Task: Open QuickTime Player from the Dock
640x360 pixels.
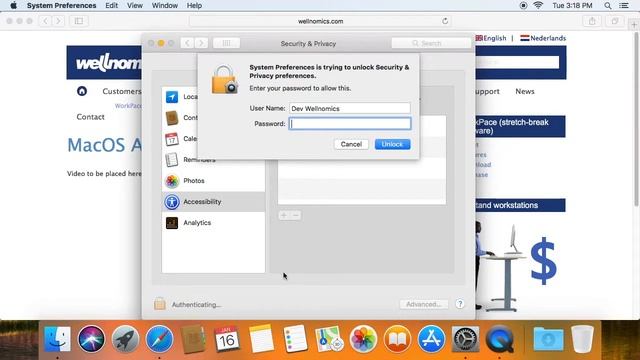Action: click(500, 339)
